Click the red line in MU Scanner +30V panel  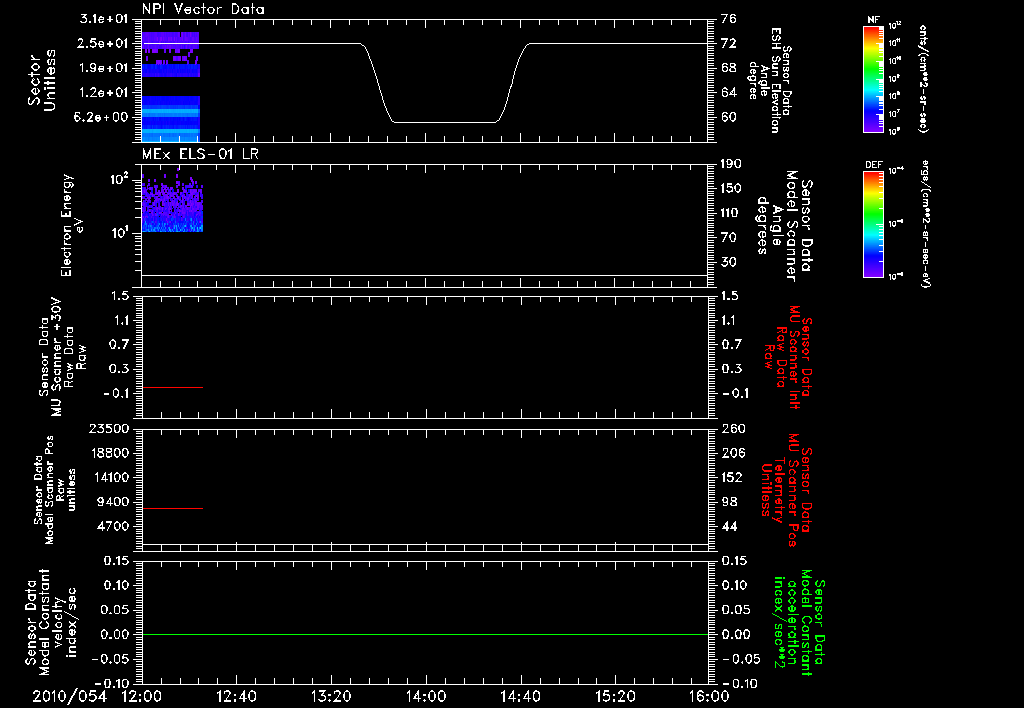172,387
